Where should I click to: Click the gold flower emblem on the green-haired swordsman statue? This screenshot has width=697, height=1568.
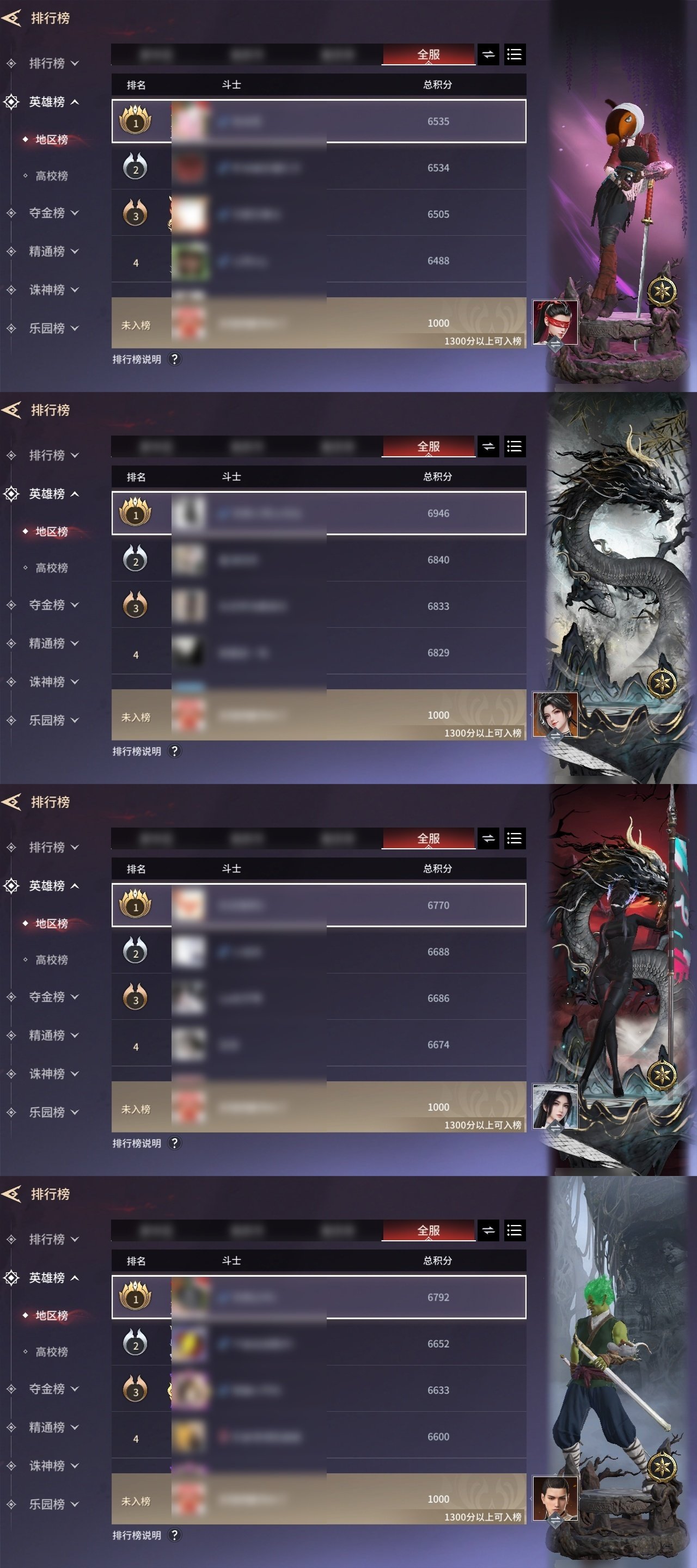coord(661,1467)
